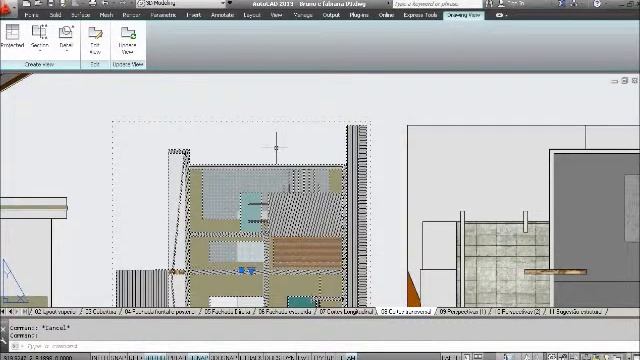The width and height of the screenshot is (640, 360).
Task: Switch to the Plug-ins ribbon tab
Action: (x=359, y=15)
